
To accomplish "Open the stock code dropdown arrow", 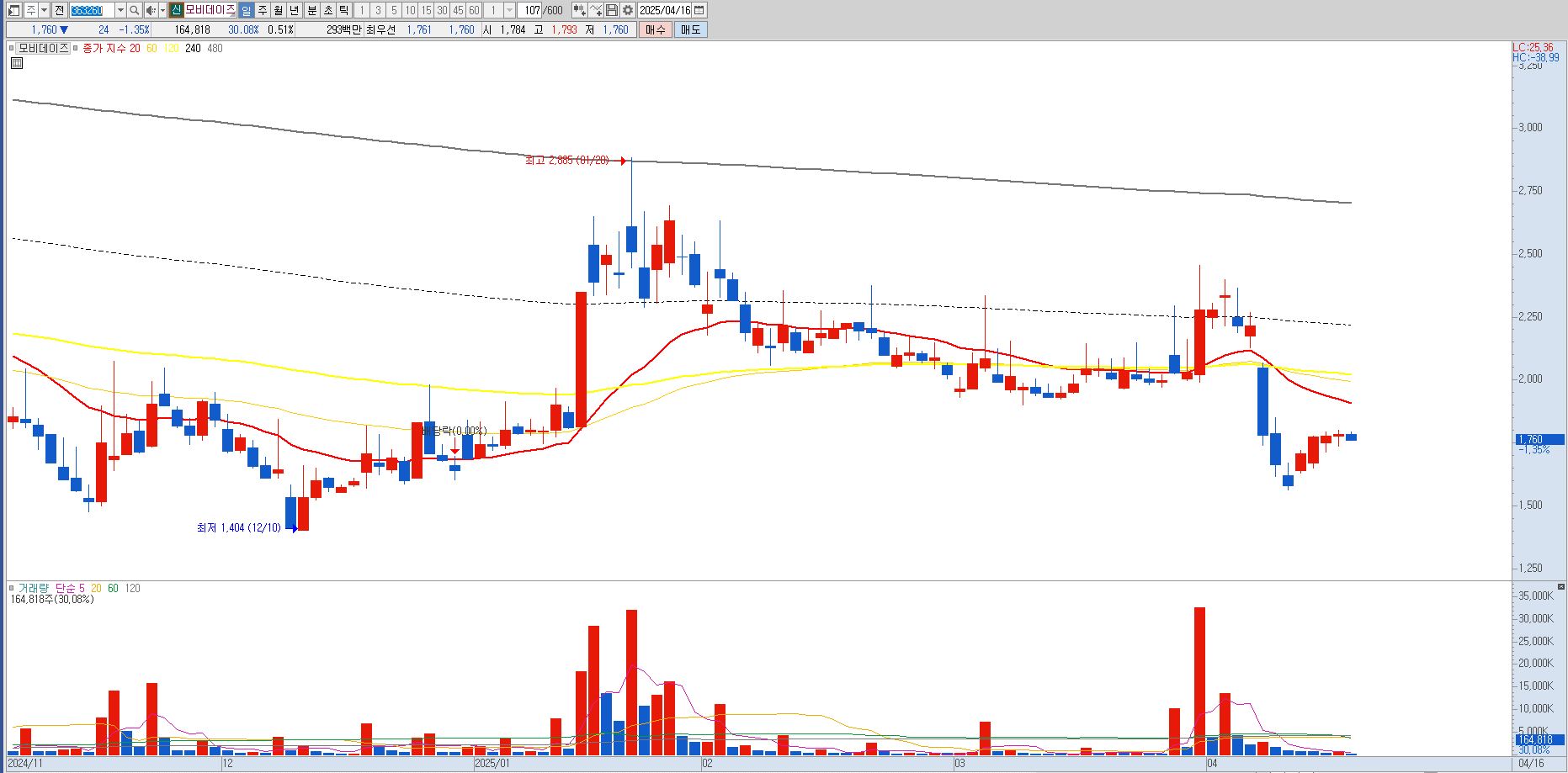I will tap(120, 10).
